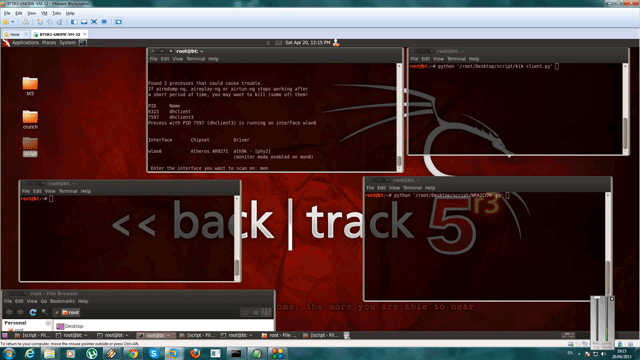Click the snapshot icon in VMware toolbar
Viewport: 640px width, 360px height.
coord(40,22)
